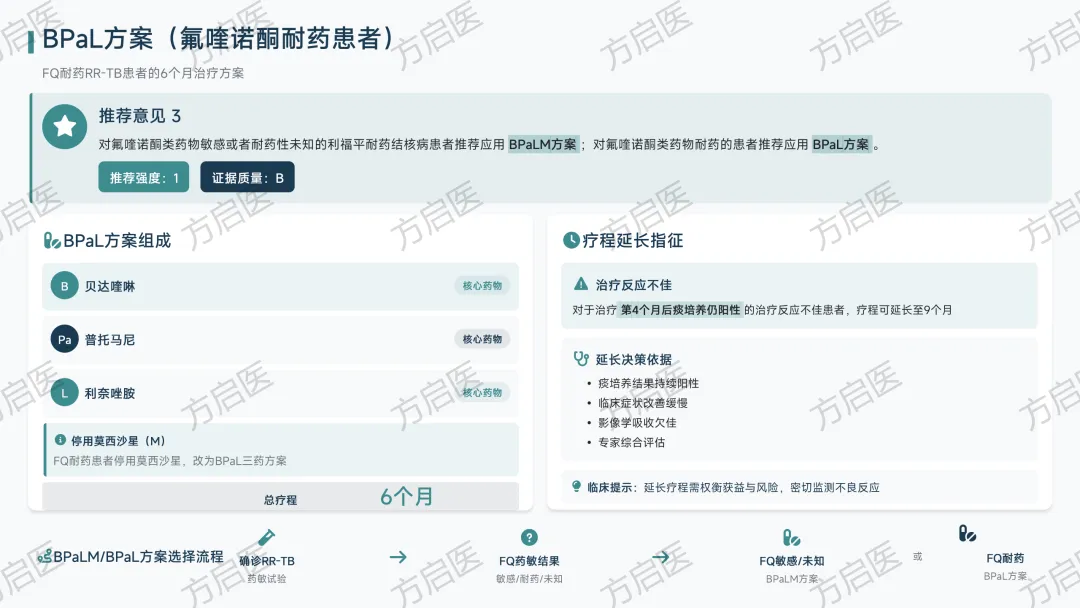
Task: Click the 或 separator text
Action: pyautogui.click(x=917, y=556)
